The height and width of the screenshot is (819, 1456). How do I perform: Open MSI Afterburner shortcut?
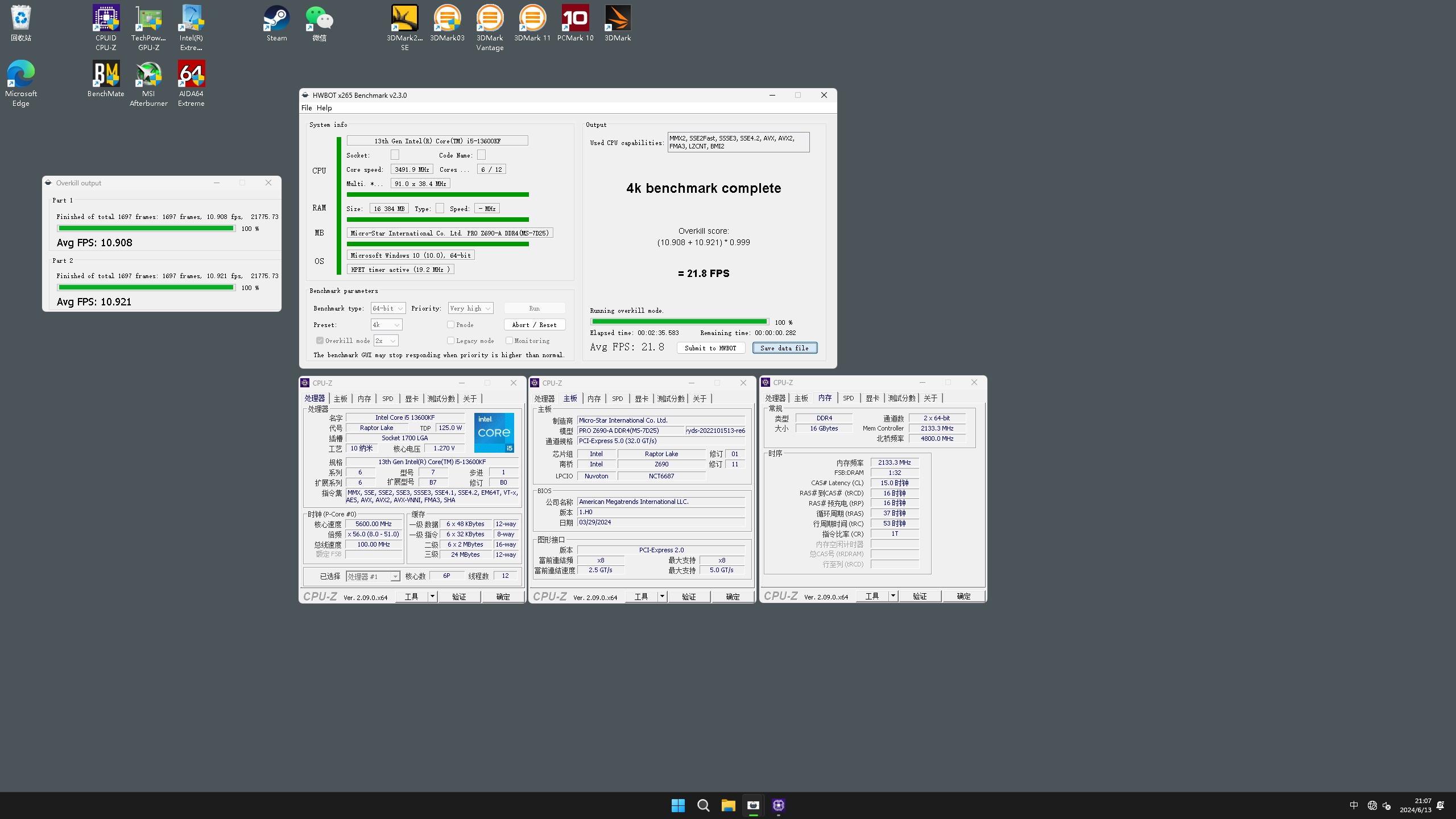click(x=148, y=84)
